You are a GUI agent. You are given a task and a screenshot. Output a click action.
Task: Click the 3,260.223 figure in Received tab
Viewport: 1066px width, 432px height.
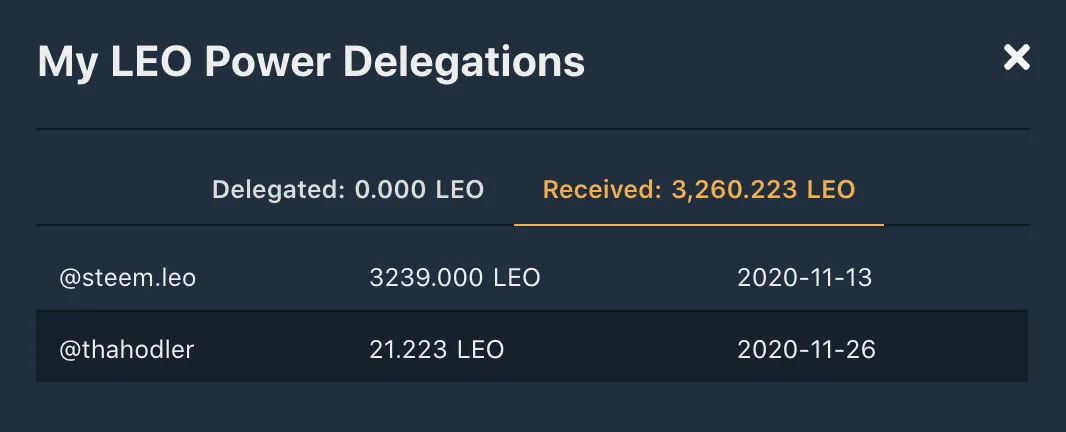point(734,190)
